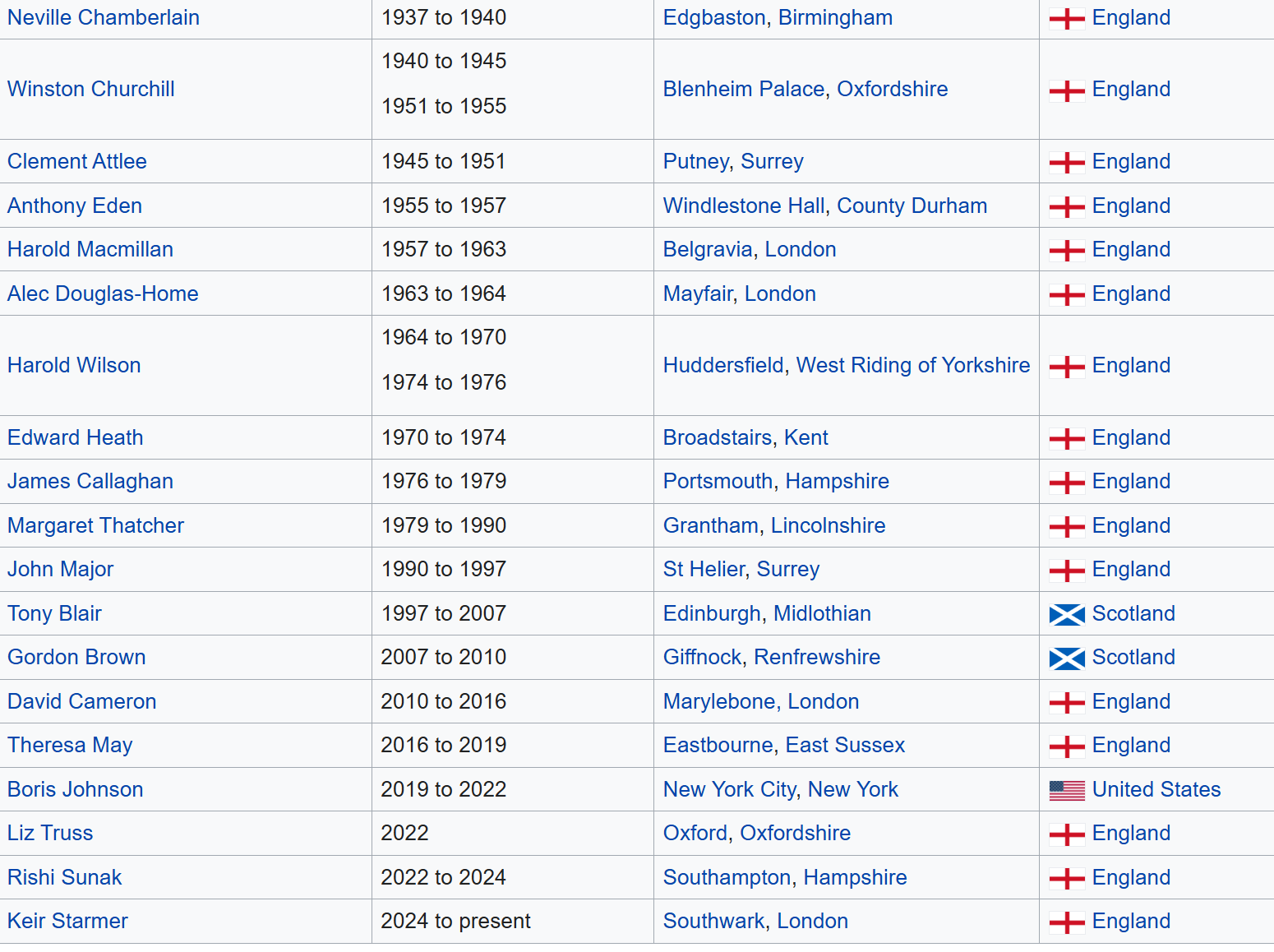Click the Scotland flag in Gordon Brown's row
This screenshot has width=1274, height=952.
coord(1067,659)
